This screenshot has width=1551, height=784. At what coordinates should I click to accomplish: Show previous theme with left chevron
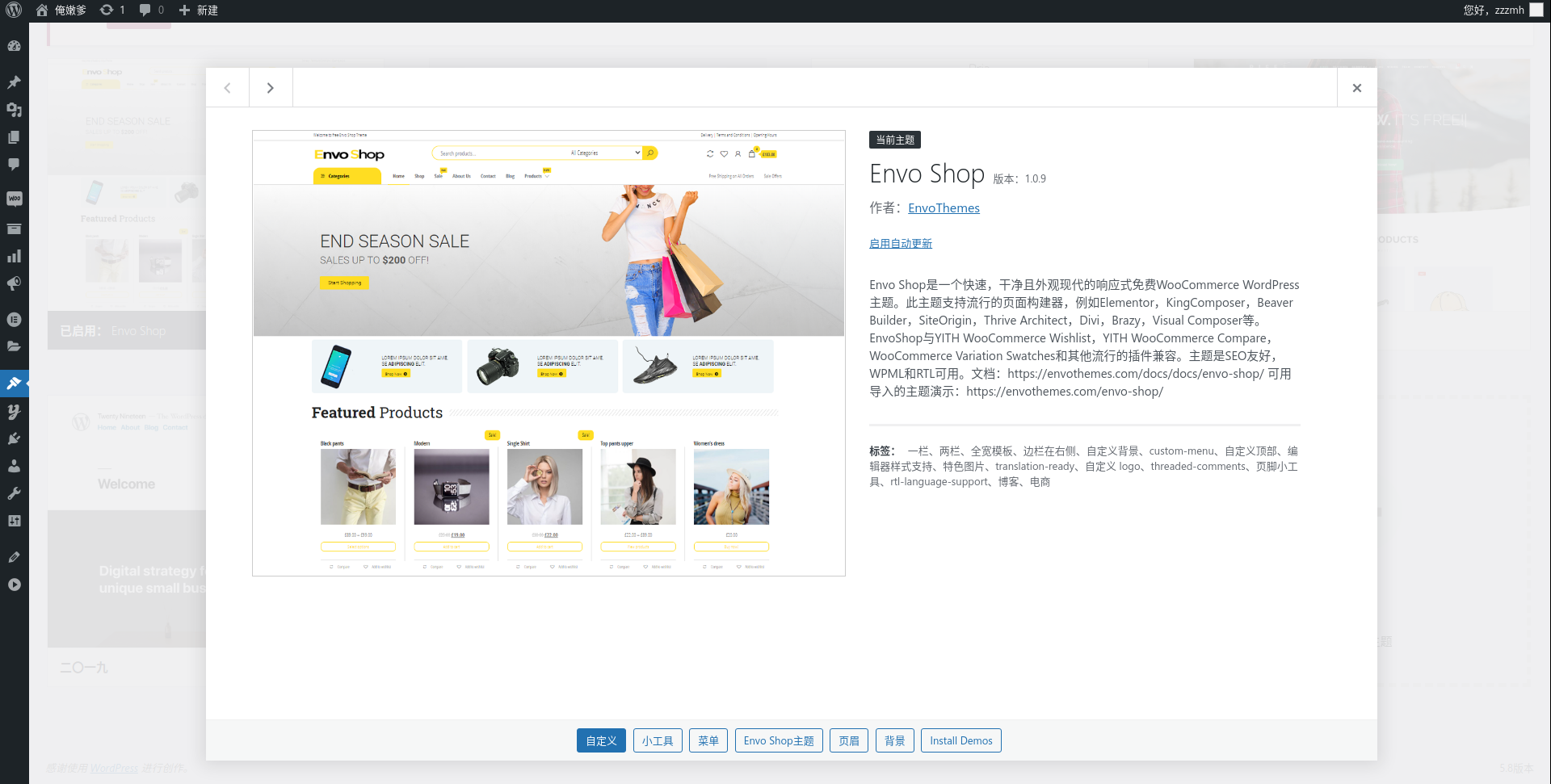click(227, 87)
